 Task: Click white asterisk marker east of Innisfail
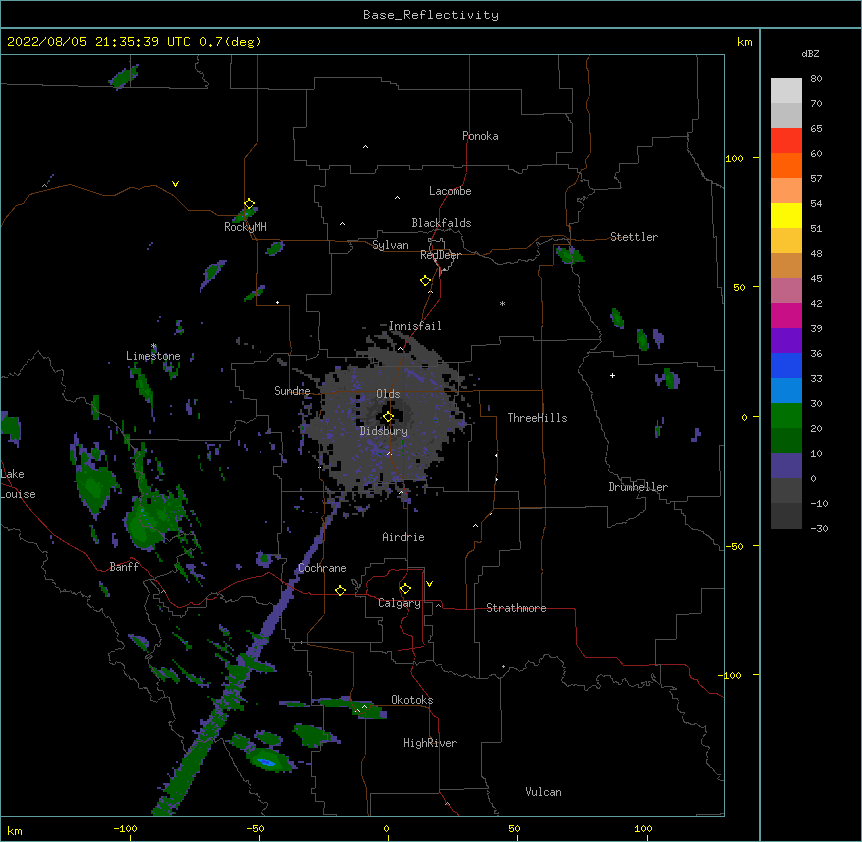click(502, 303)
